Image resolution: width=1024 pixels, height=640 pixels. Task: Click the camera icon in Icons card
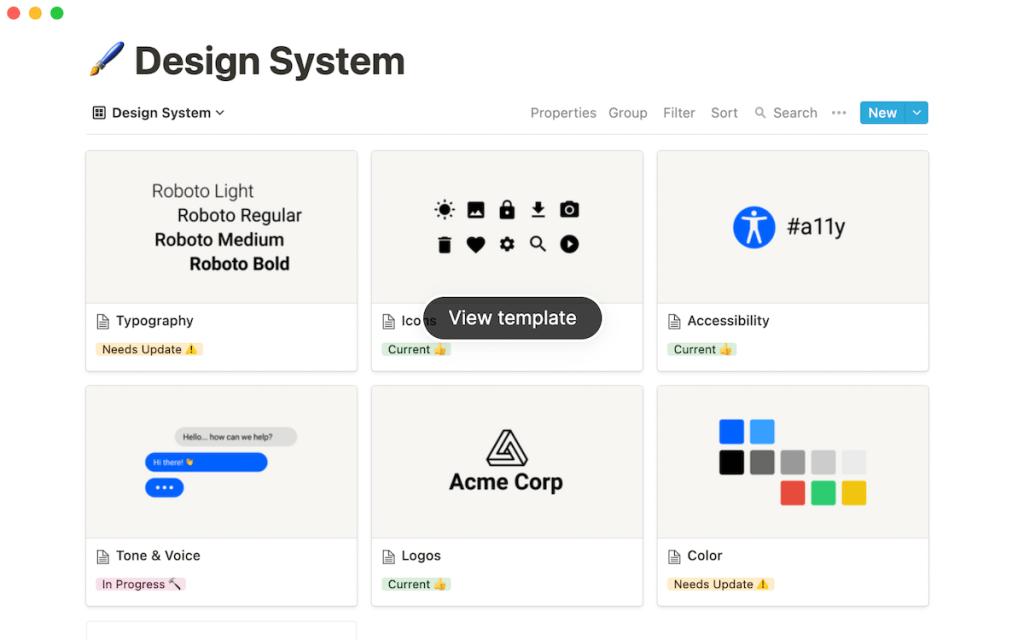569,210
